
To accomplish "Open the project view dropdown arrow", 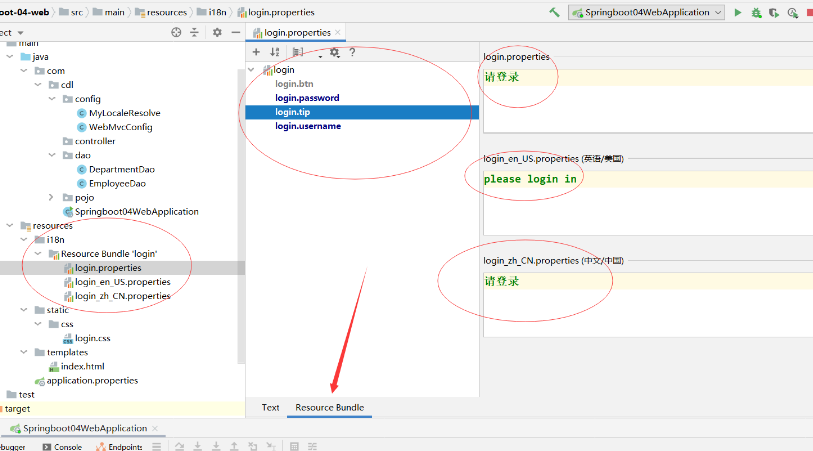I will (21, 33).
